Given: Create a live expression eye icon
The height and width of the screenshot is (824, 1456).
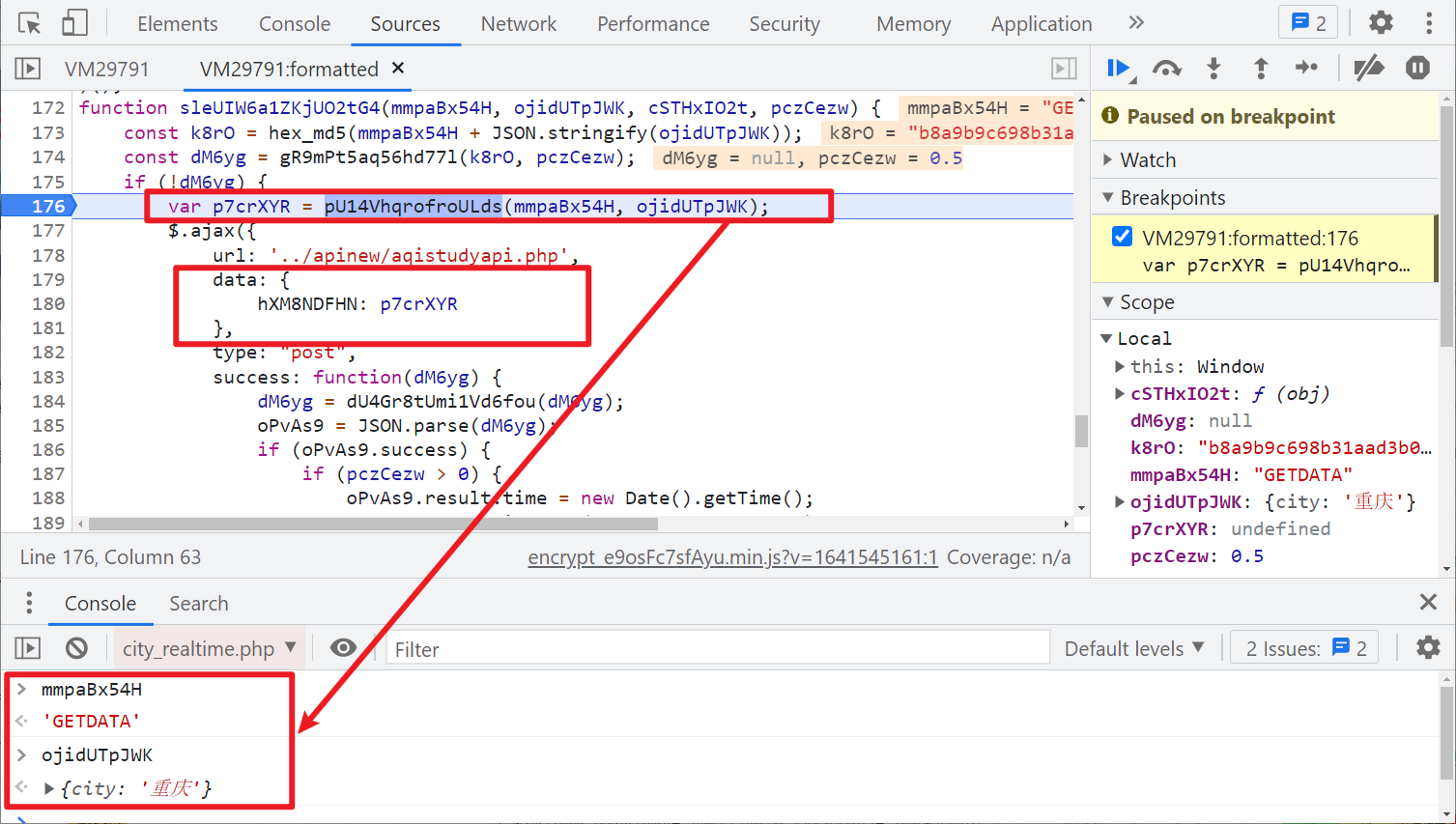Looking at the screenshot, I should (x=343, y=648).
